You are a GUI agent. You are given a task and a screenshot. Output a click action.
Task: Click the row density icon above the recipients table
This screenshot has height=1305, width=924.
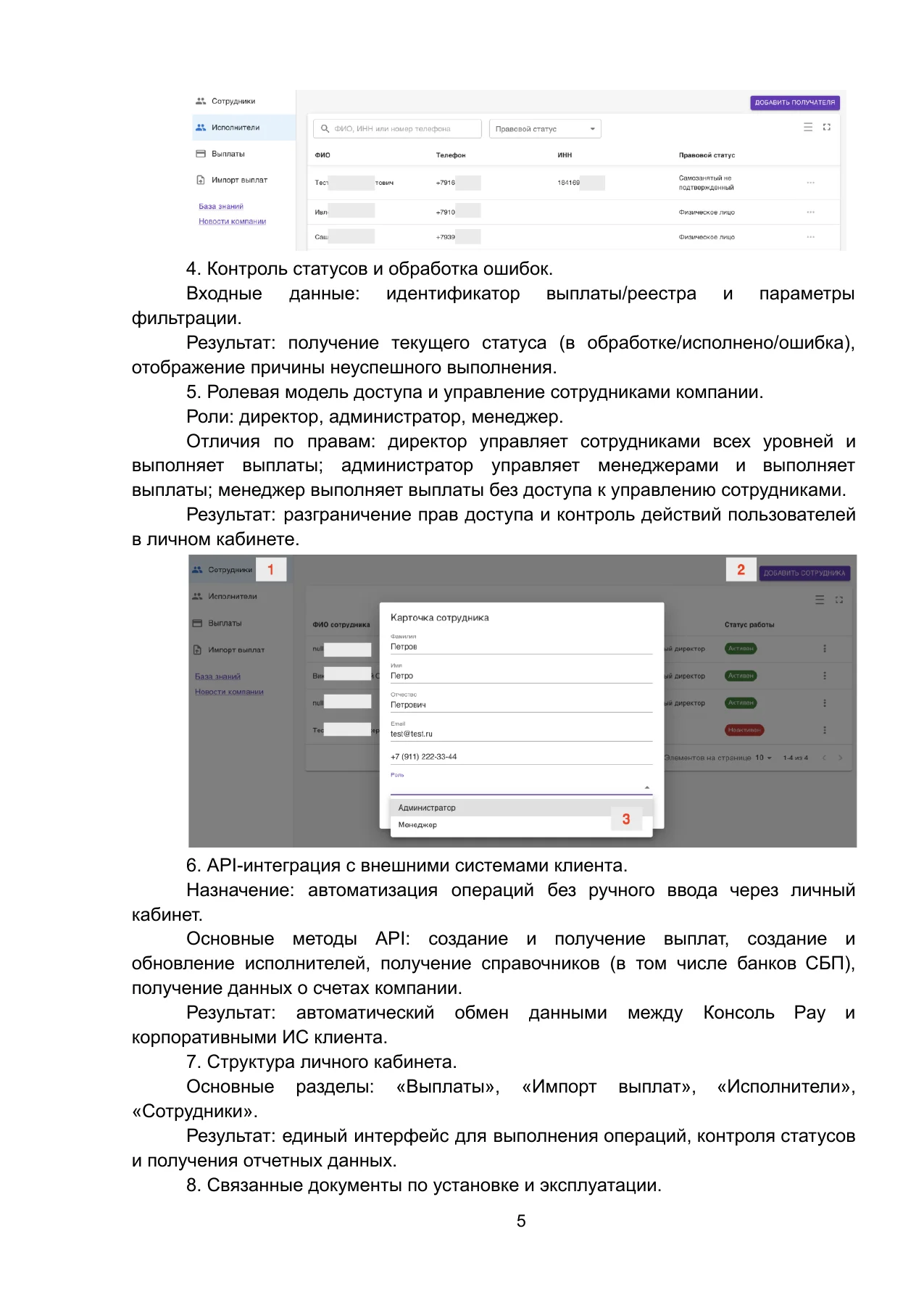tap(808, 128)
